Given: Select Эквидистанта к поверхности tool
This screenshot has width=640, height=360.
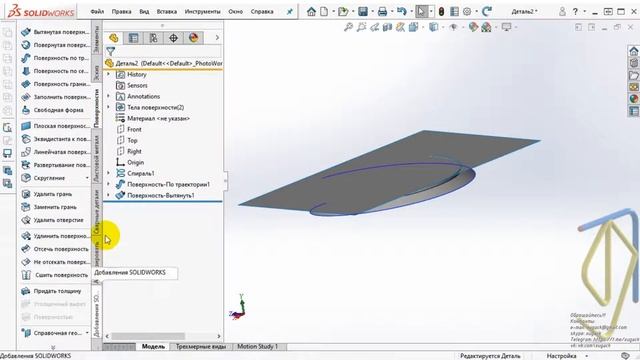Looking at the screenshot, I should pos(55,139).
